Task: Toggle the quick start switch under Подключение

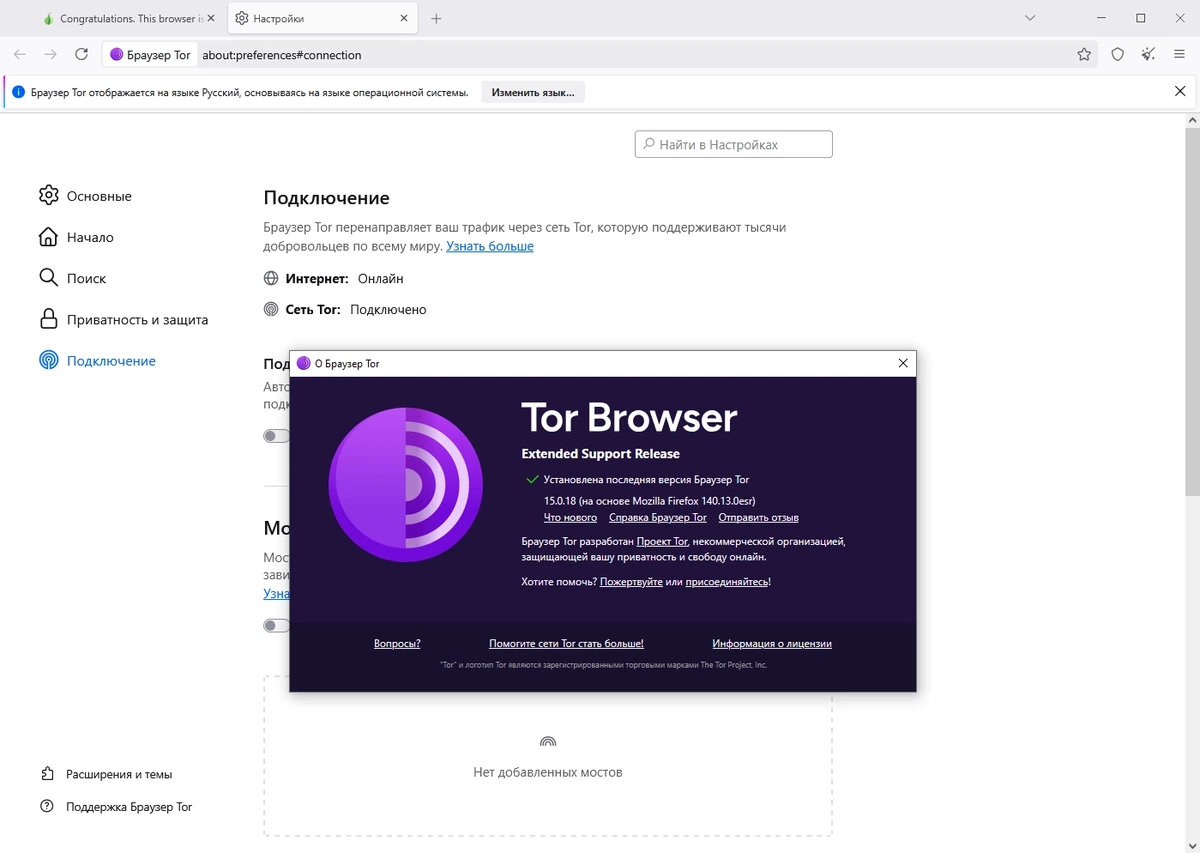Action: (276, 436)
